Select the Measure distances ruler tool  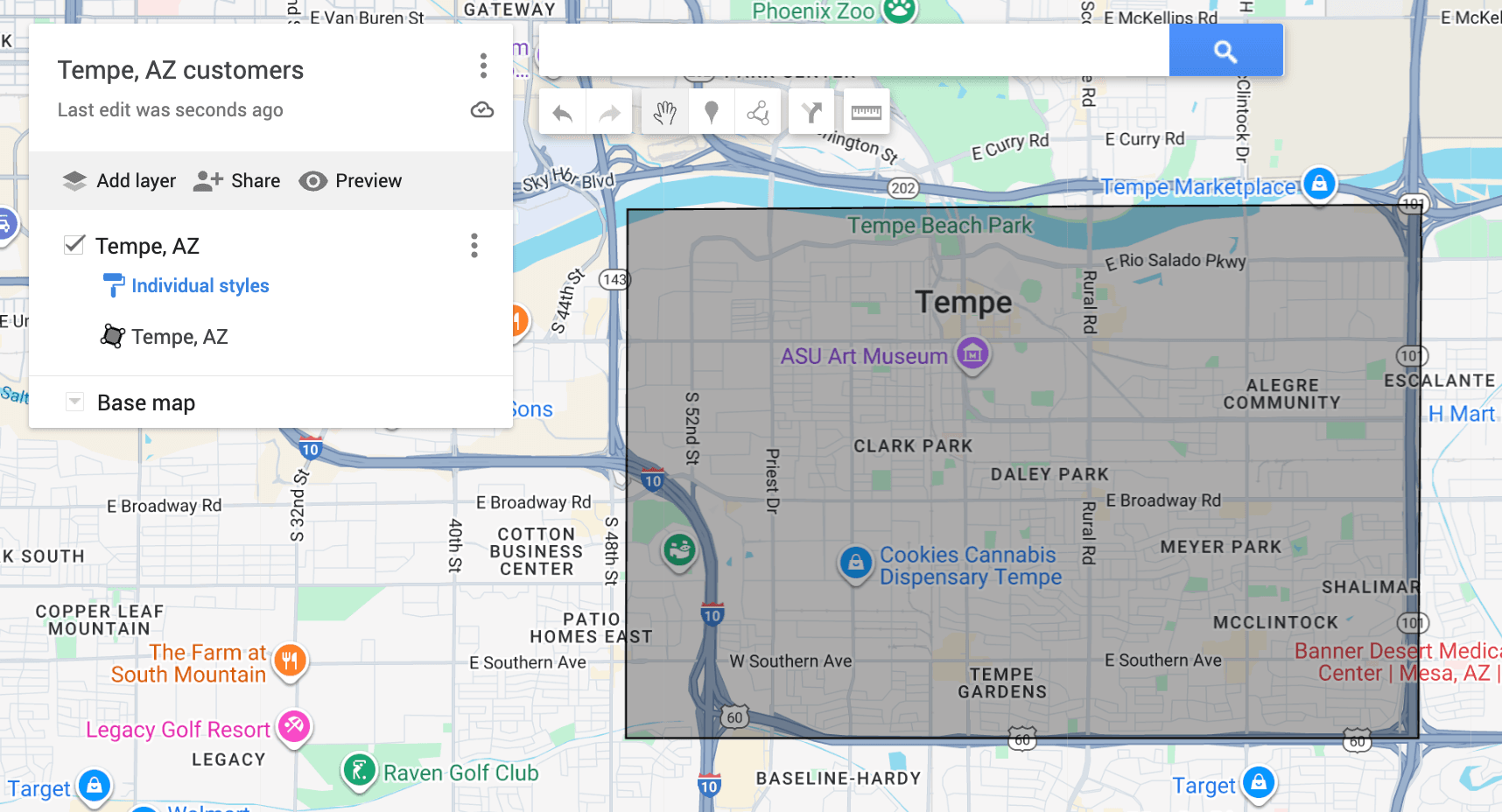867,112
